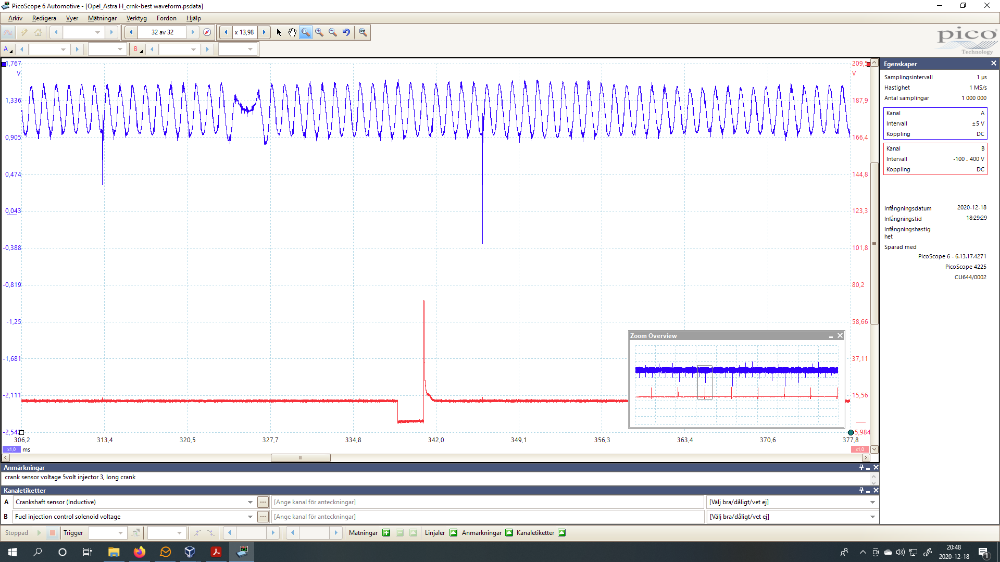Click the zoom in magnifier icon
The height and width of the screenshot is (562, 1000).
pyautogui.click(x=319, y=32)
